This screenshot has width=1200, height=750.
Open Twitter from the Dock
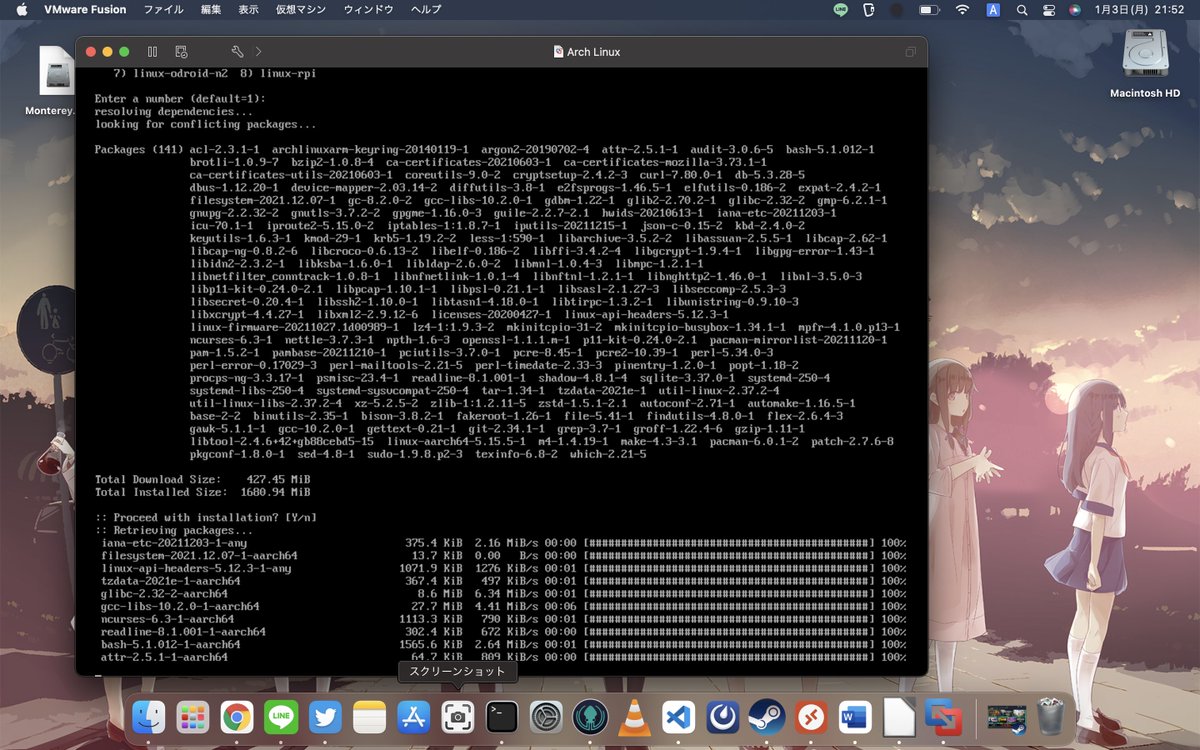[325, 716]
